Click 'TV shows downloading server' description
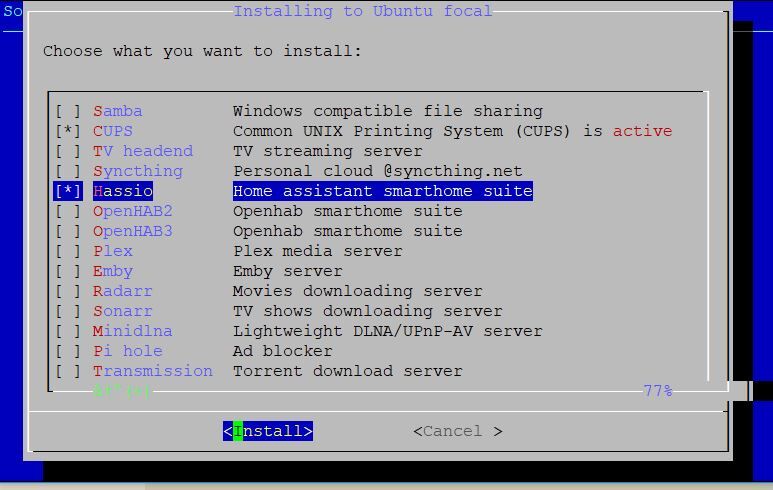773x490 pixels. [368, 312]
